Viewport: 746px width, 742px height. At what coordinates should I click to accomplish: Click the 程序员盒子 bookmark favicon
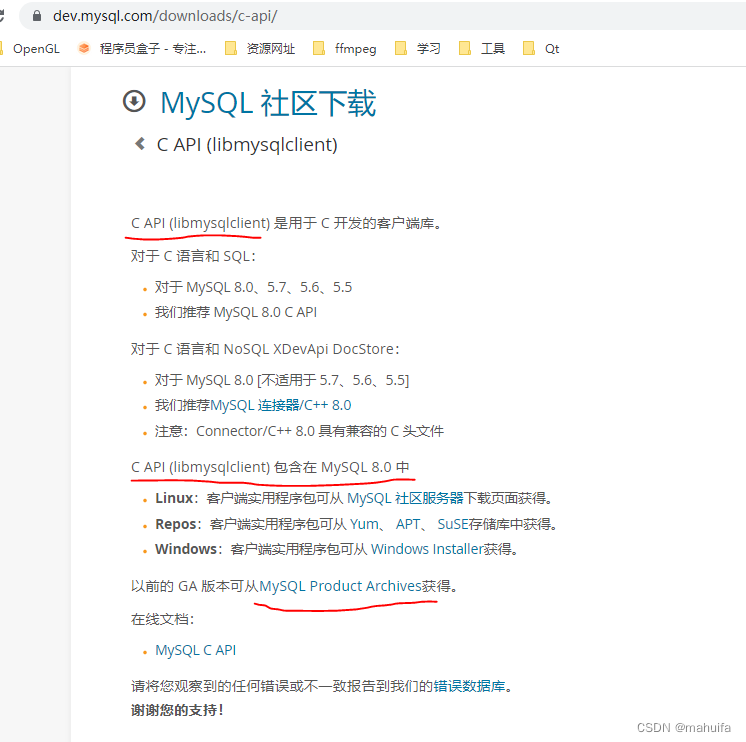(x=84, y=48)
